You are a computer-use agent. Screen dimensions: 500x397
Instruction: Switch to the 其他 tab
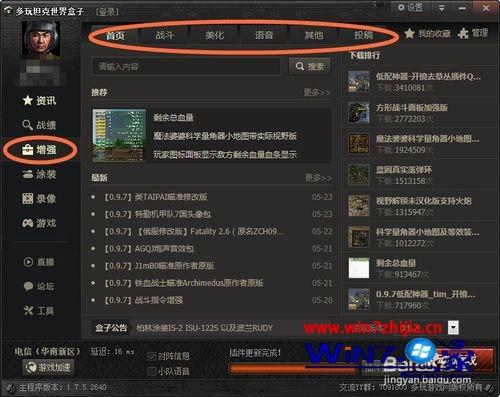click(314, 35)
